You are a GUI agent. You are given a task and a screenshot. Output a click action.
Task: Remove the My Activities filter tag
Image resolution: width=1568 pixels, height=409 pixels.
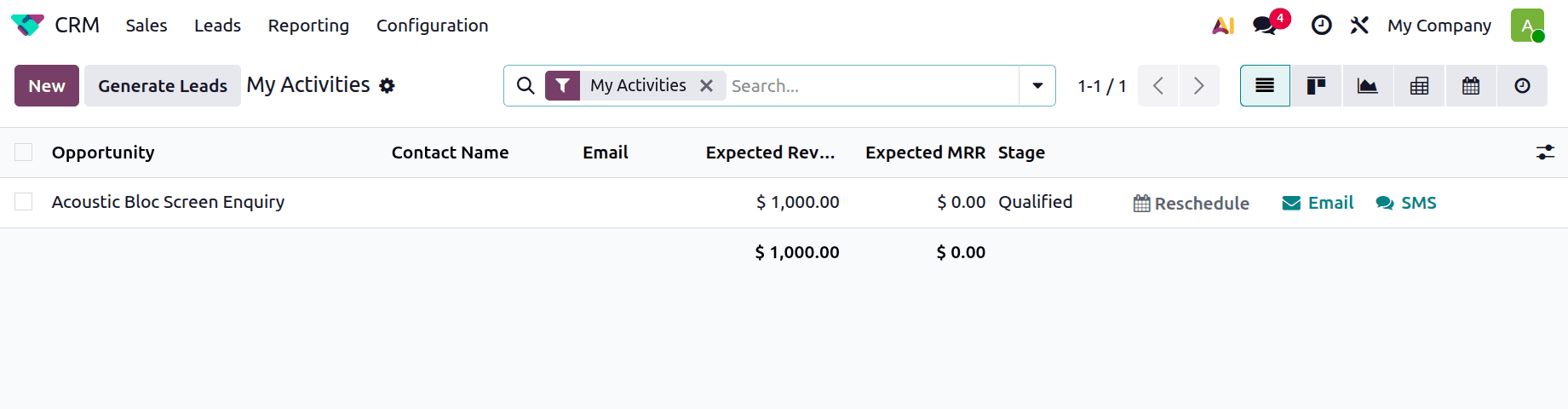[x=706, y=86]
